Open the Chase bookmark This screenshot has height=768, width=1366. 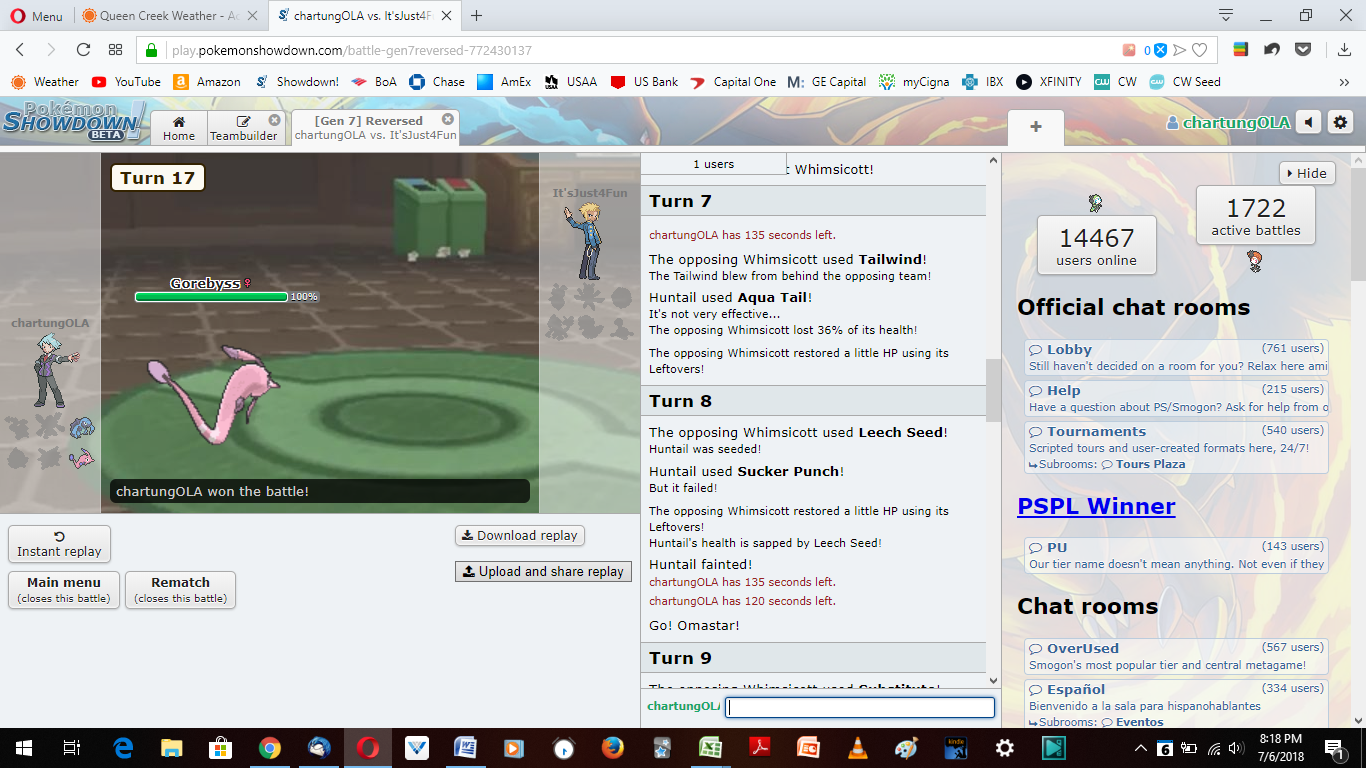coord(438,82)
